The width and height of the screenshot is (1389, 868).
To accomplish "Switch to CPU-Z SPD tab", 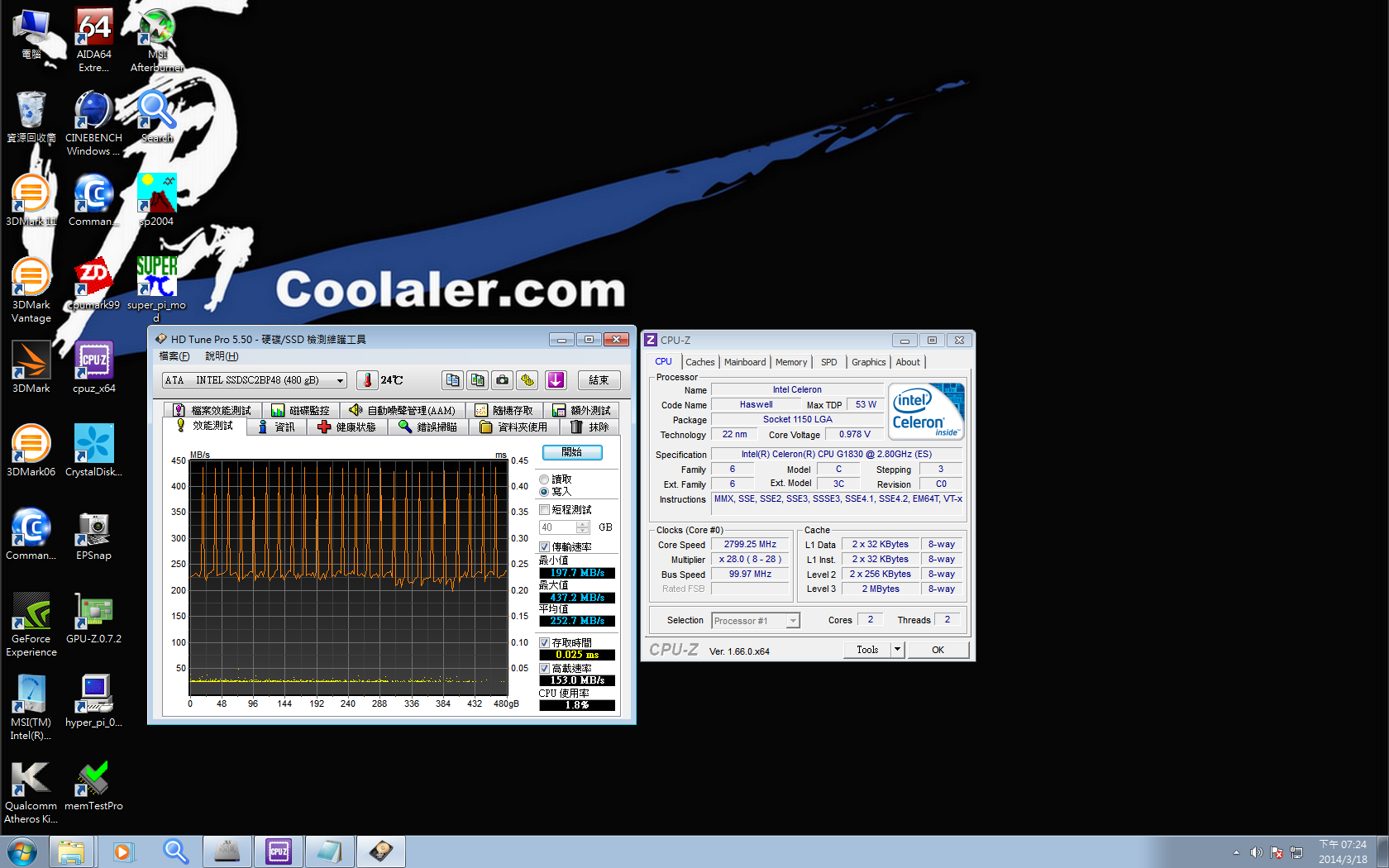I will pyautogui.click(x=829, y=362).
